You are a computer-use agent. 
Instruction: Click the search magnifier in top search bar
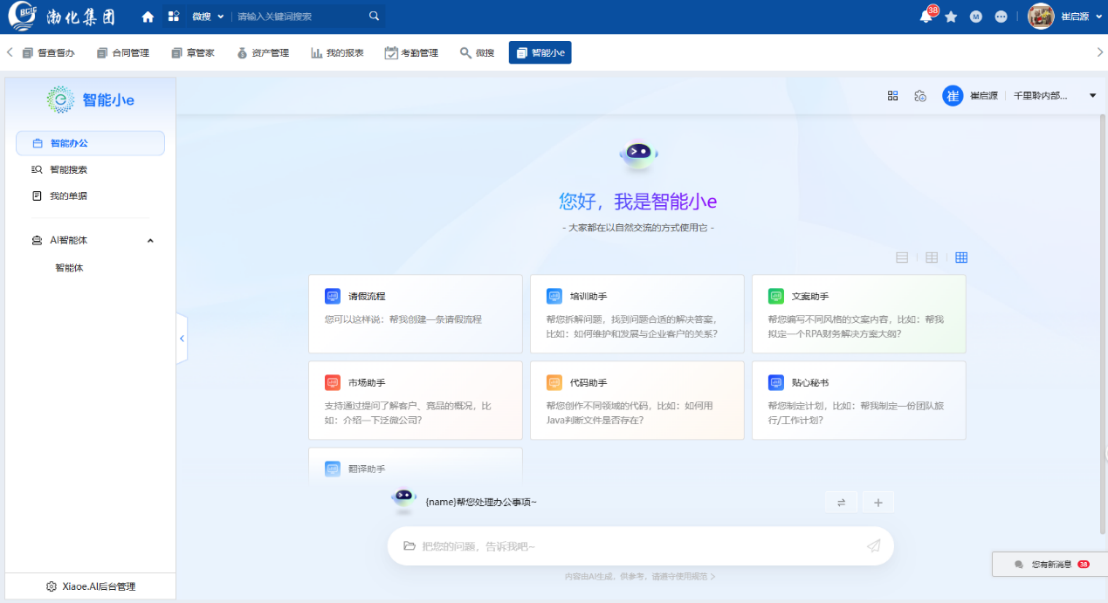374,17
